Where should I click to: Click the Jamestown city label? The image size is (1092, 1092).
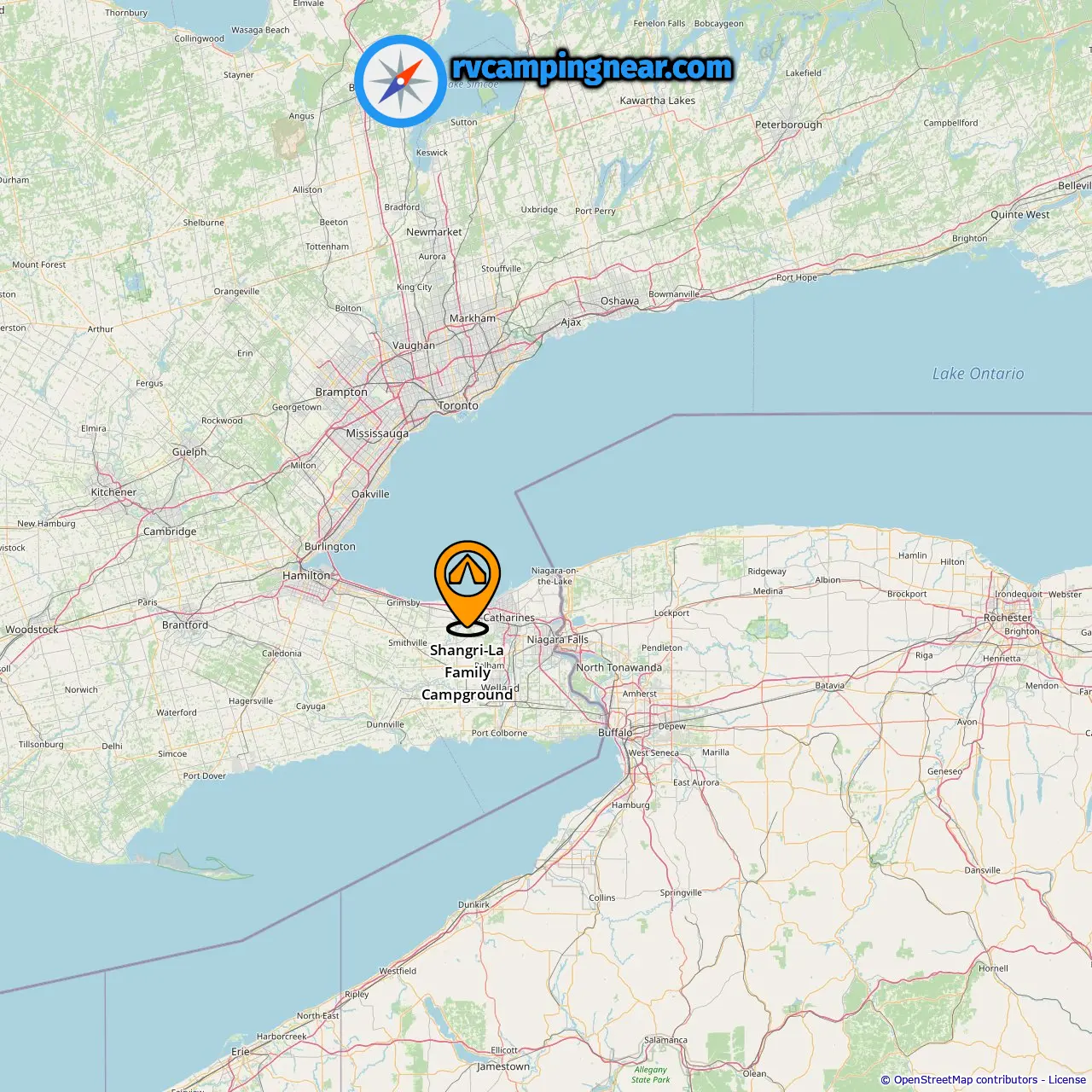[x=503, y=1066]
